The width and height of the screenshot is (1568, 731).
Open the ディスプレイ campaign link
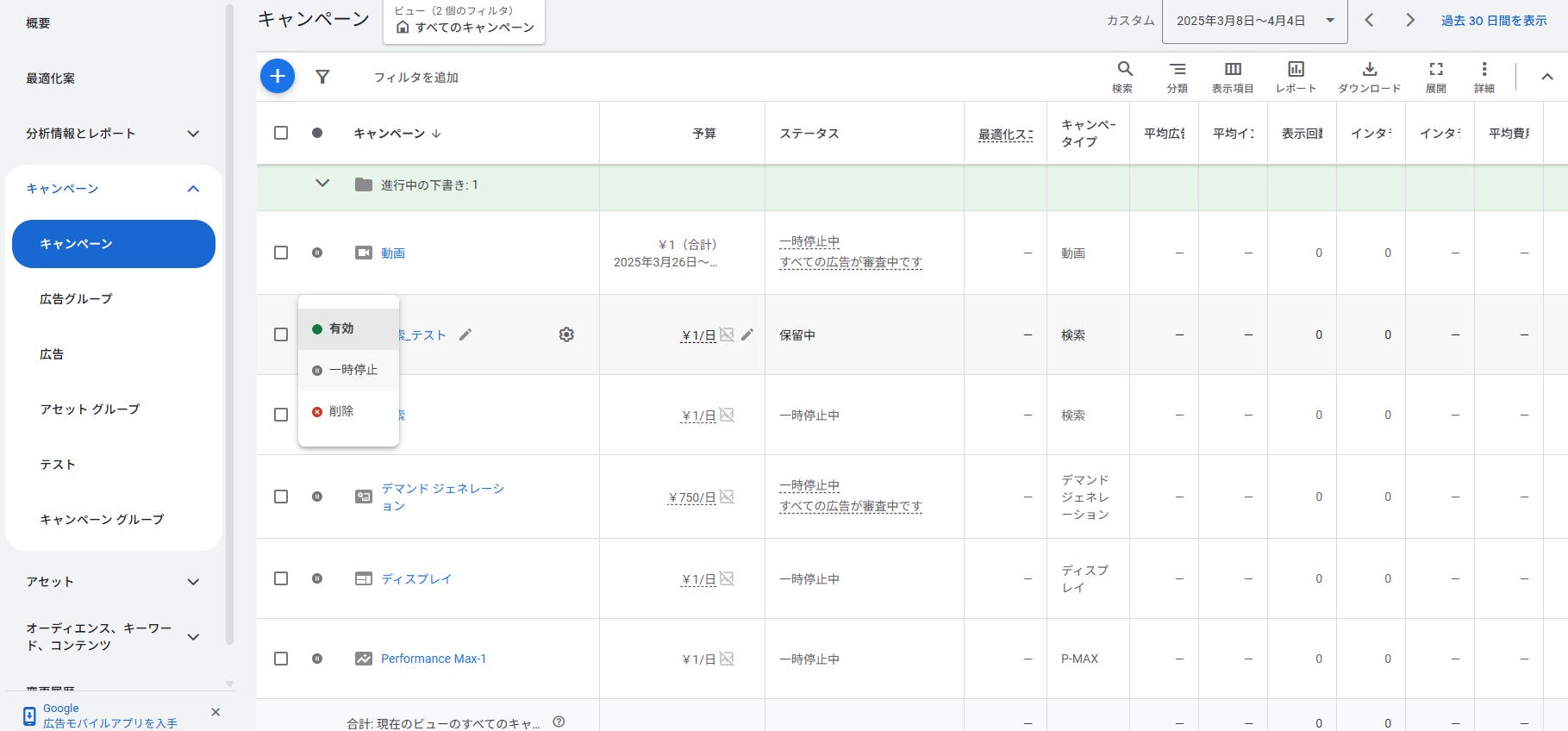click(x=416, y=578)
